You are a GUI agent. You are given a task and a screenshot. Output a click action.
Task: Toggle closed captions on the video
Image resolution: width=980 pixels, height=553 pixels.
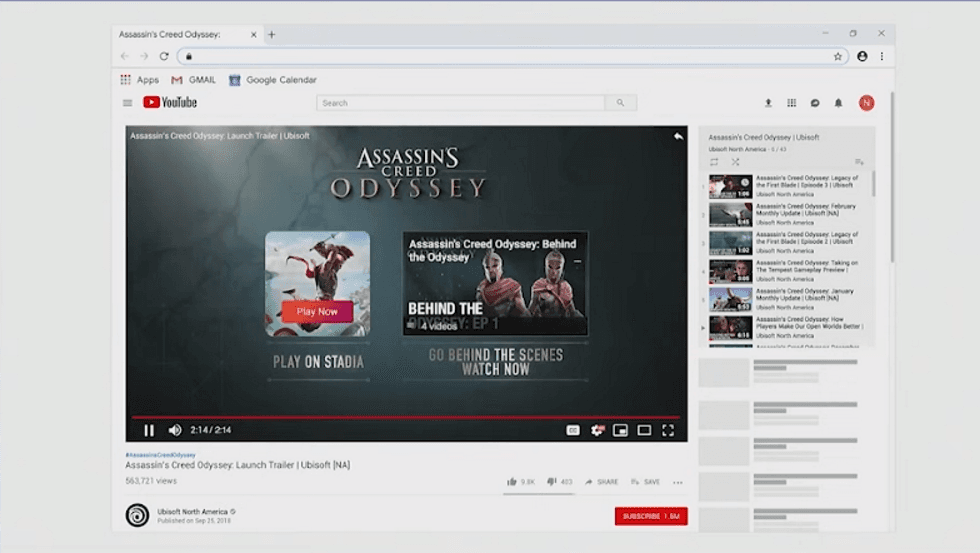573,430
